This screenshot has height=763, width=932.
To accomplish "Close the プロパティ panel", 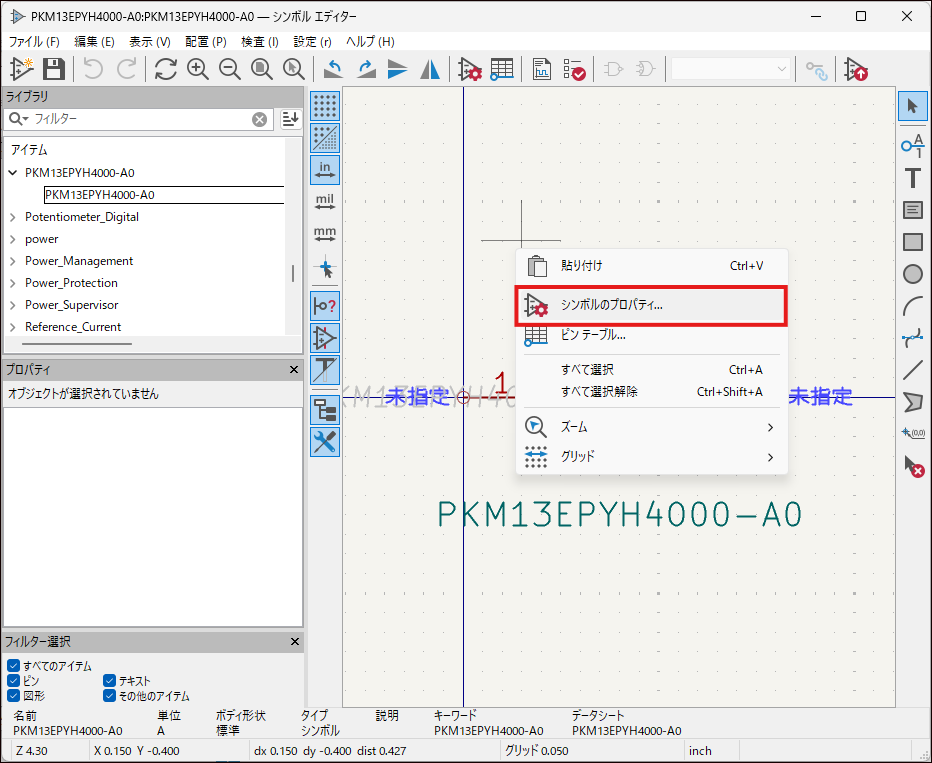I will [294, 370].
